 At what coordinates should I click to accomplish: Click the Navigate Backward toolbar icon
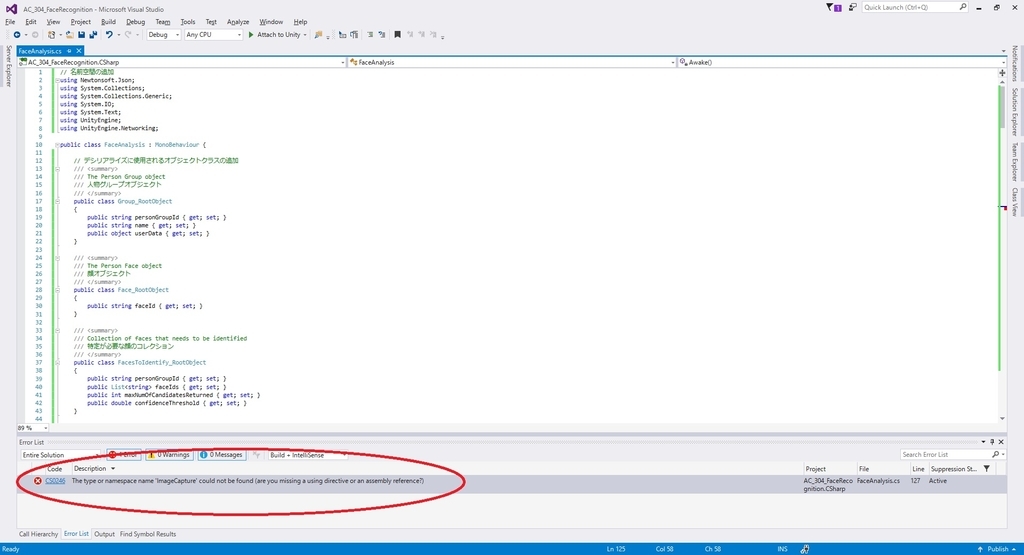17,35
